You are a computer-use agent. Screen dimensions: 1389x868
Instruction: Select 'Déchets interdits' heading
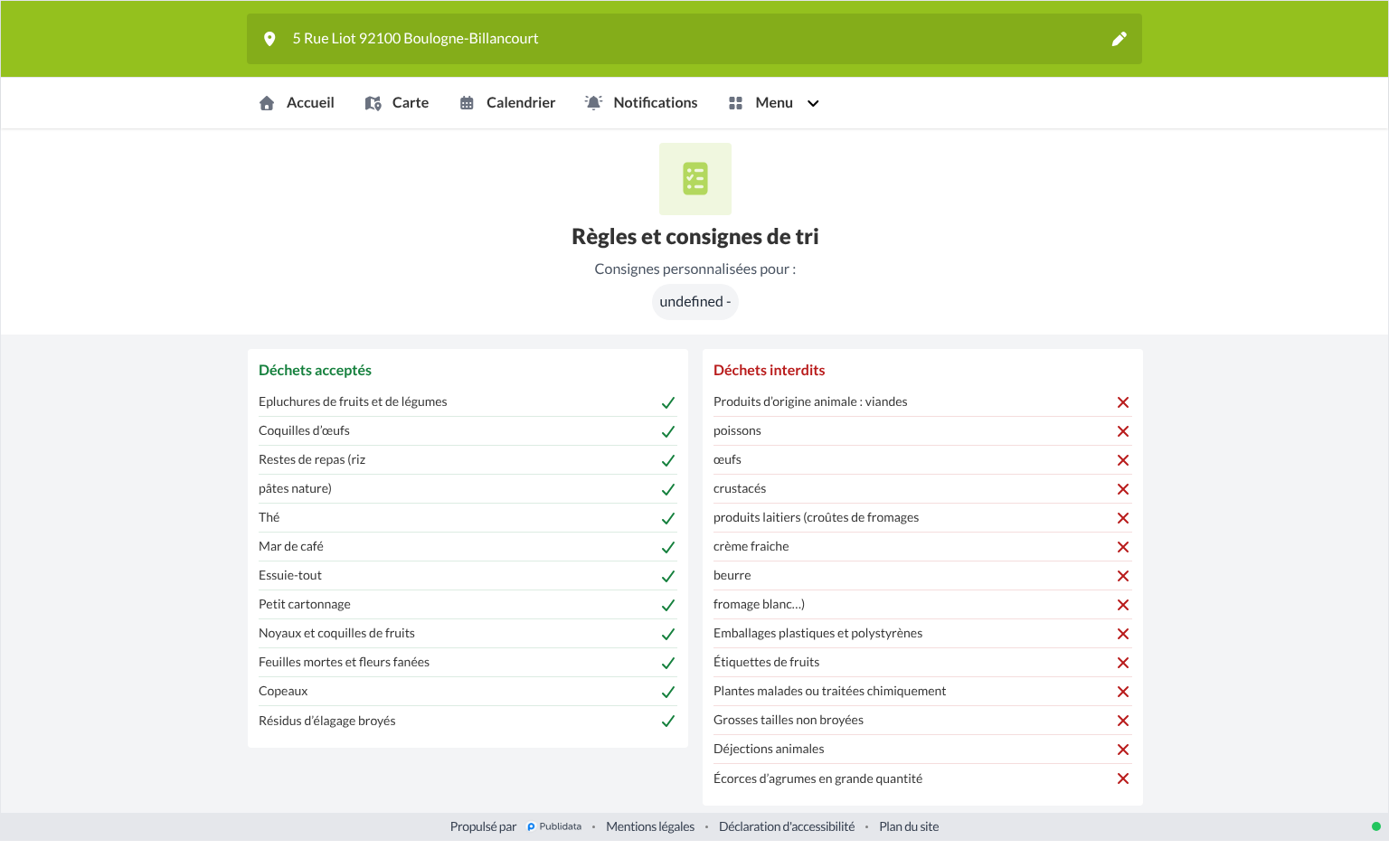point(769,370)
